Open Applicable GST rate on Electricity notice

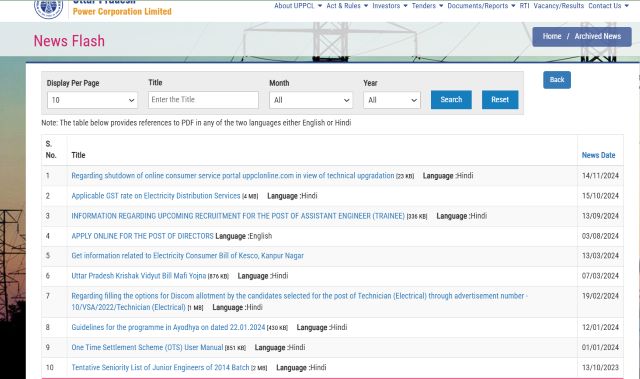[156, 196]
